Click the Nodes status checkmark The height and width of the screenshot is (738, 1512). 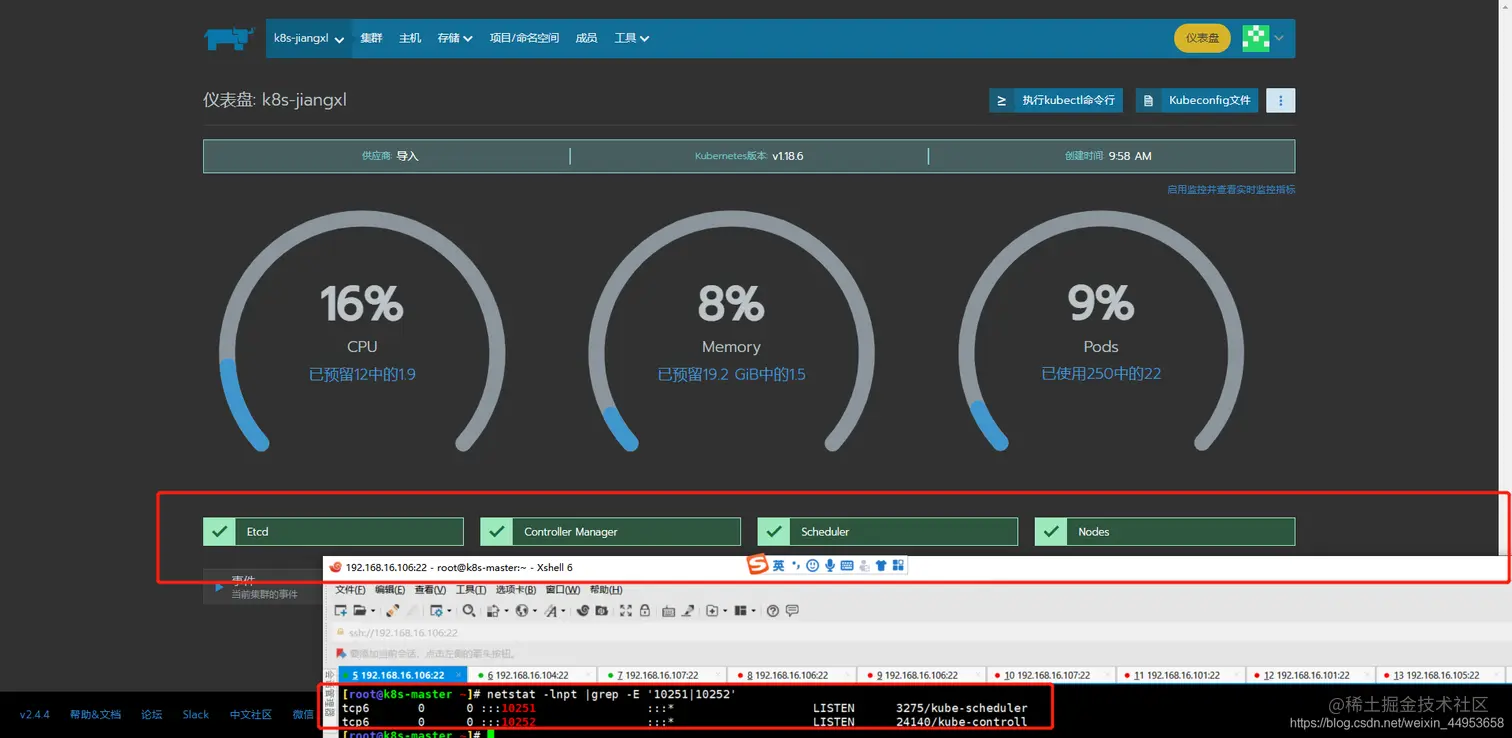(x=1050, y=531)
